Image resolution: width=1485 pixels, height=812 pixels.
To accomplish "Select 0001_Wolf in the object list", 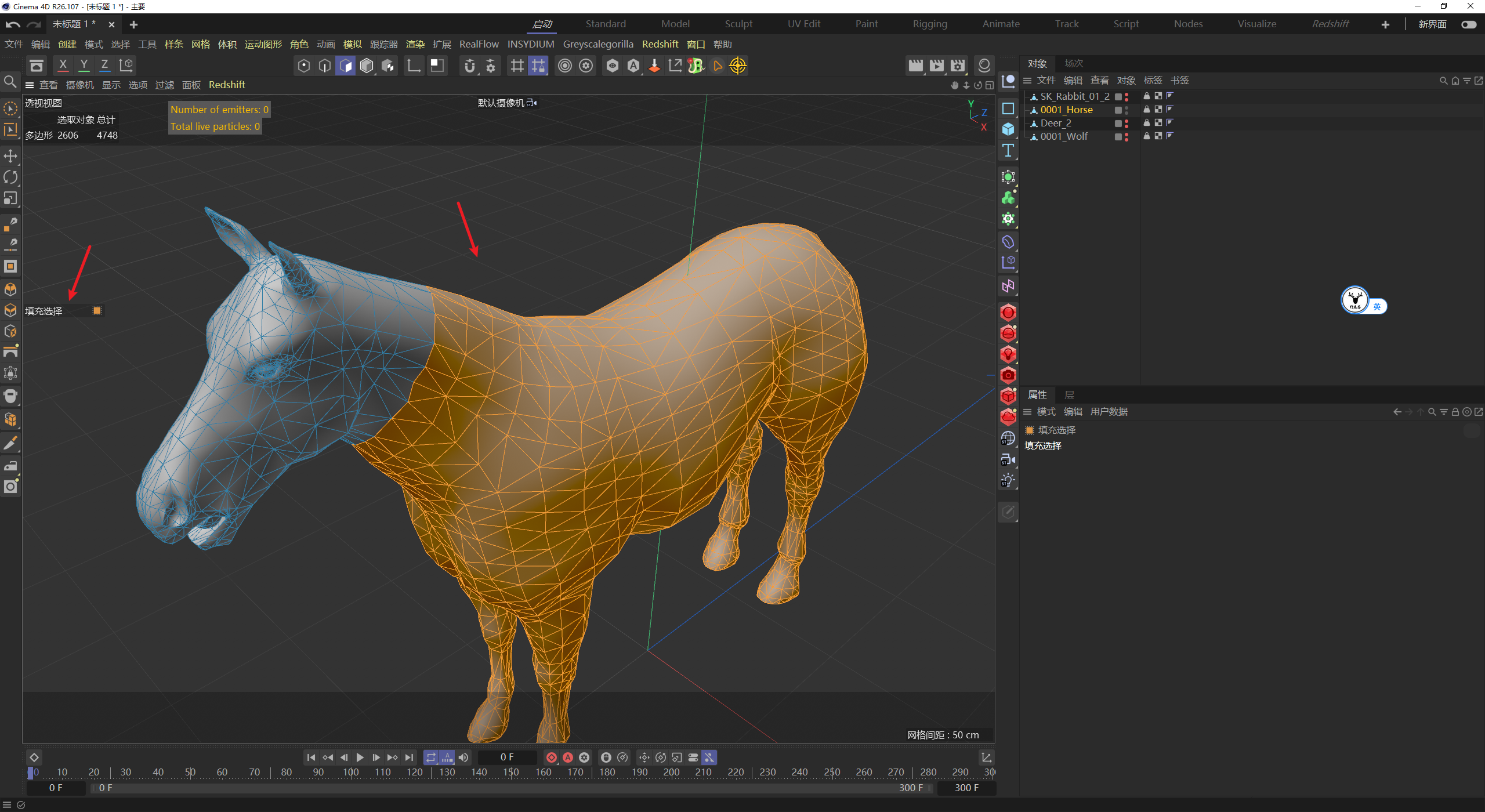I will point(1063,136).
